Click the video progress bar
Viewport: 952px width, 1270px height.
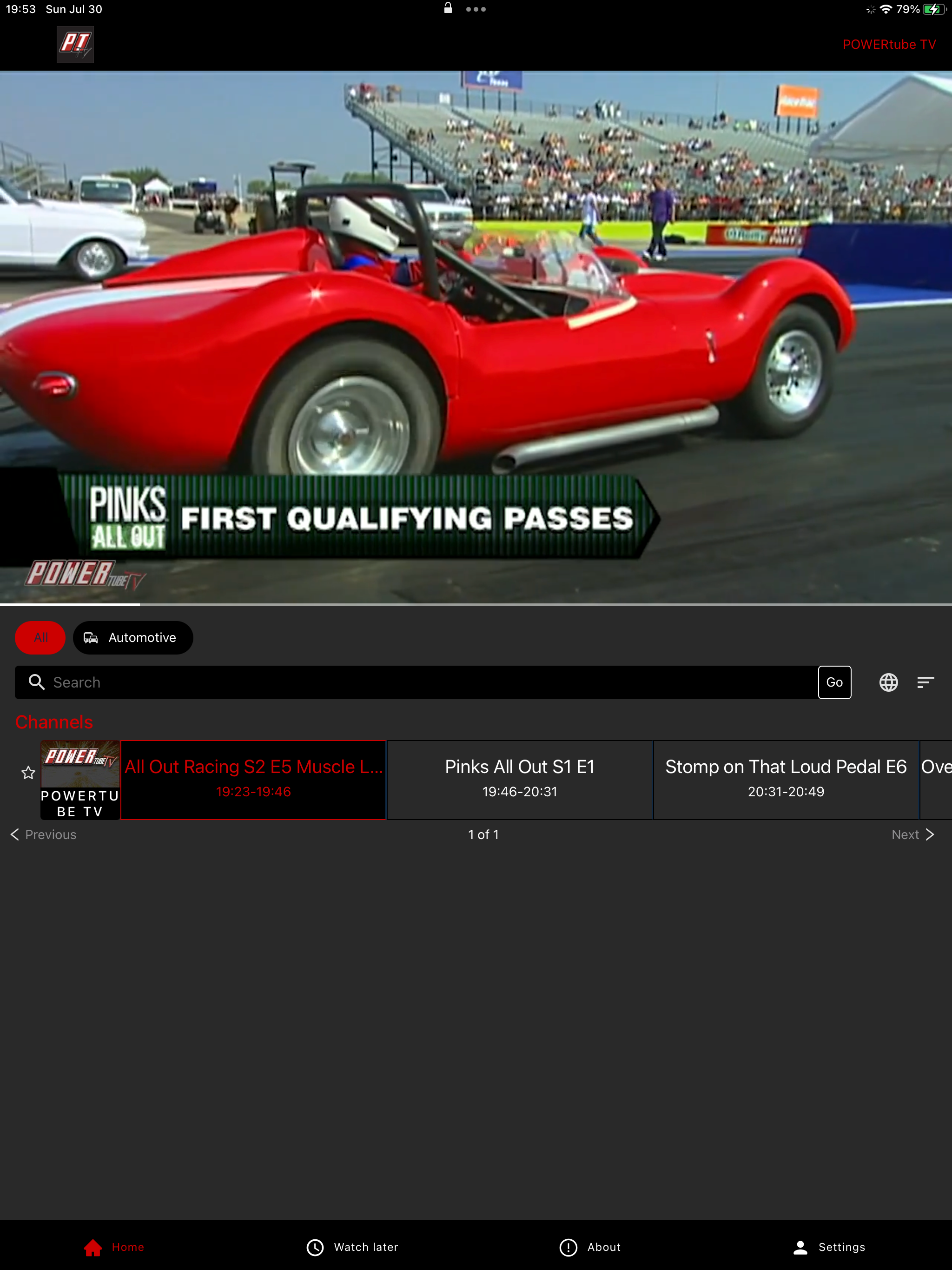pyautogui.click(x=476, y=604)
